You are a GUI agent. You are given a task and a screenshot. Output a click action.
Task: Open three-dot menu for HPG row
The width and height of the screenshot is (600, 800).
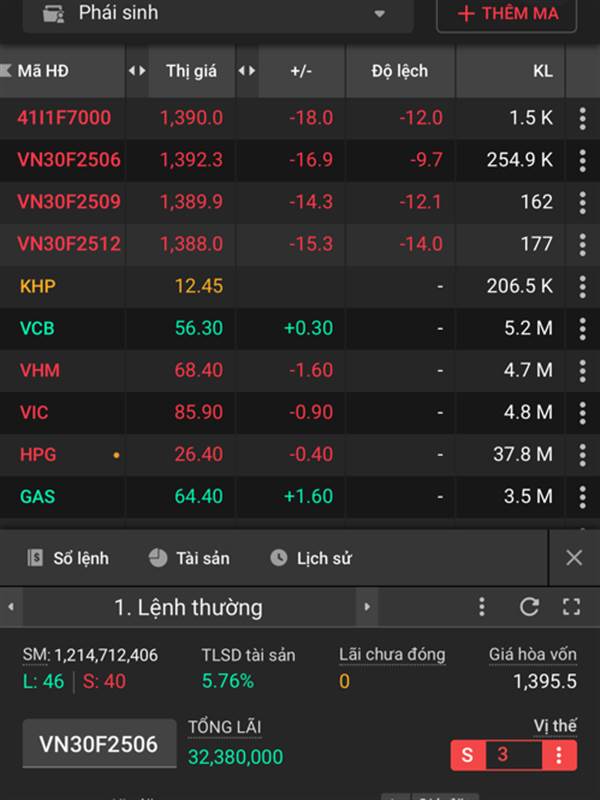tap(583, 455)
